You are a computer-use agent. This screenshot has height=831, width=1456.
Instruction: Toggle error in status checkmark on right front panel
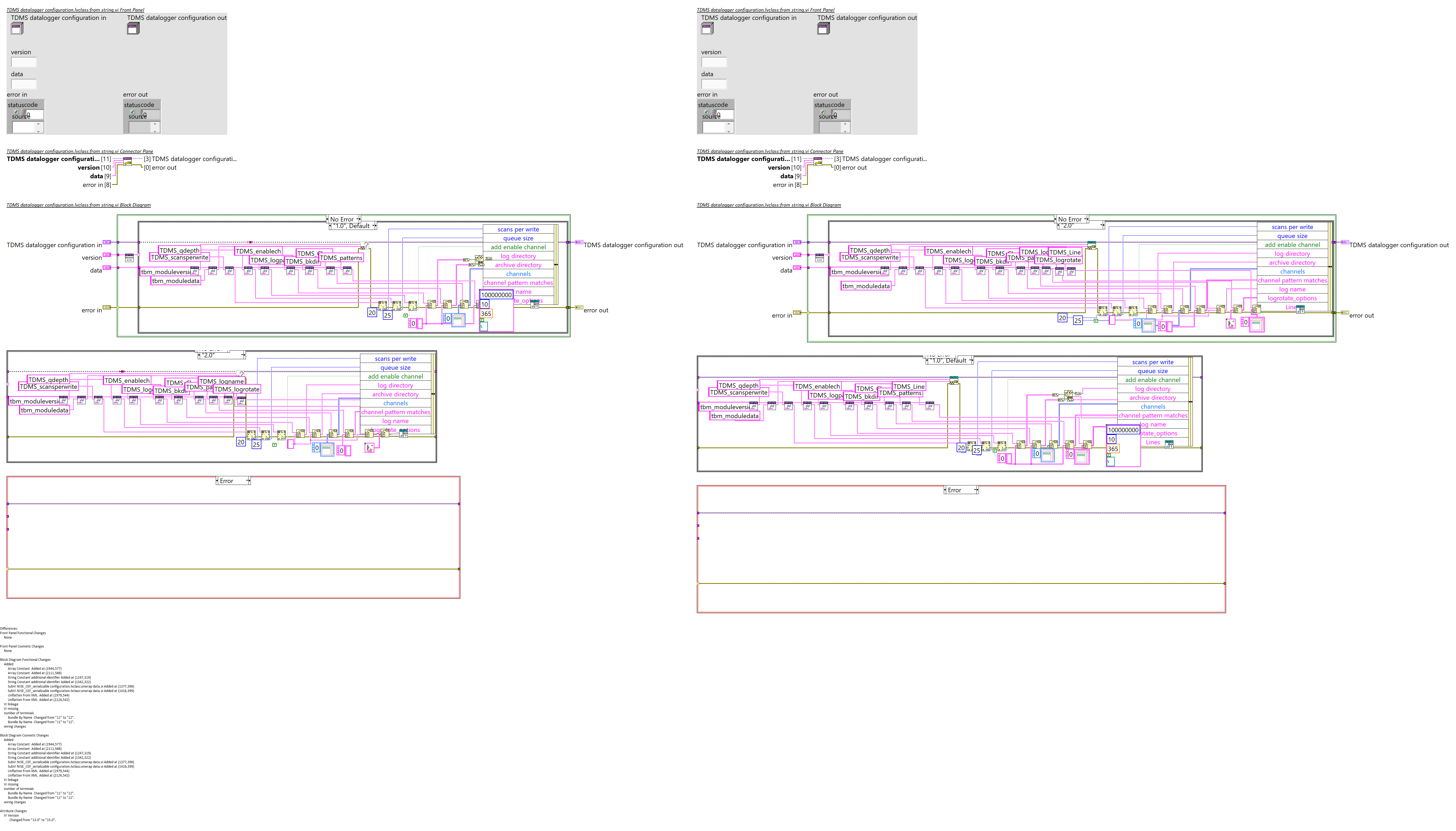pos(707,112)
